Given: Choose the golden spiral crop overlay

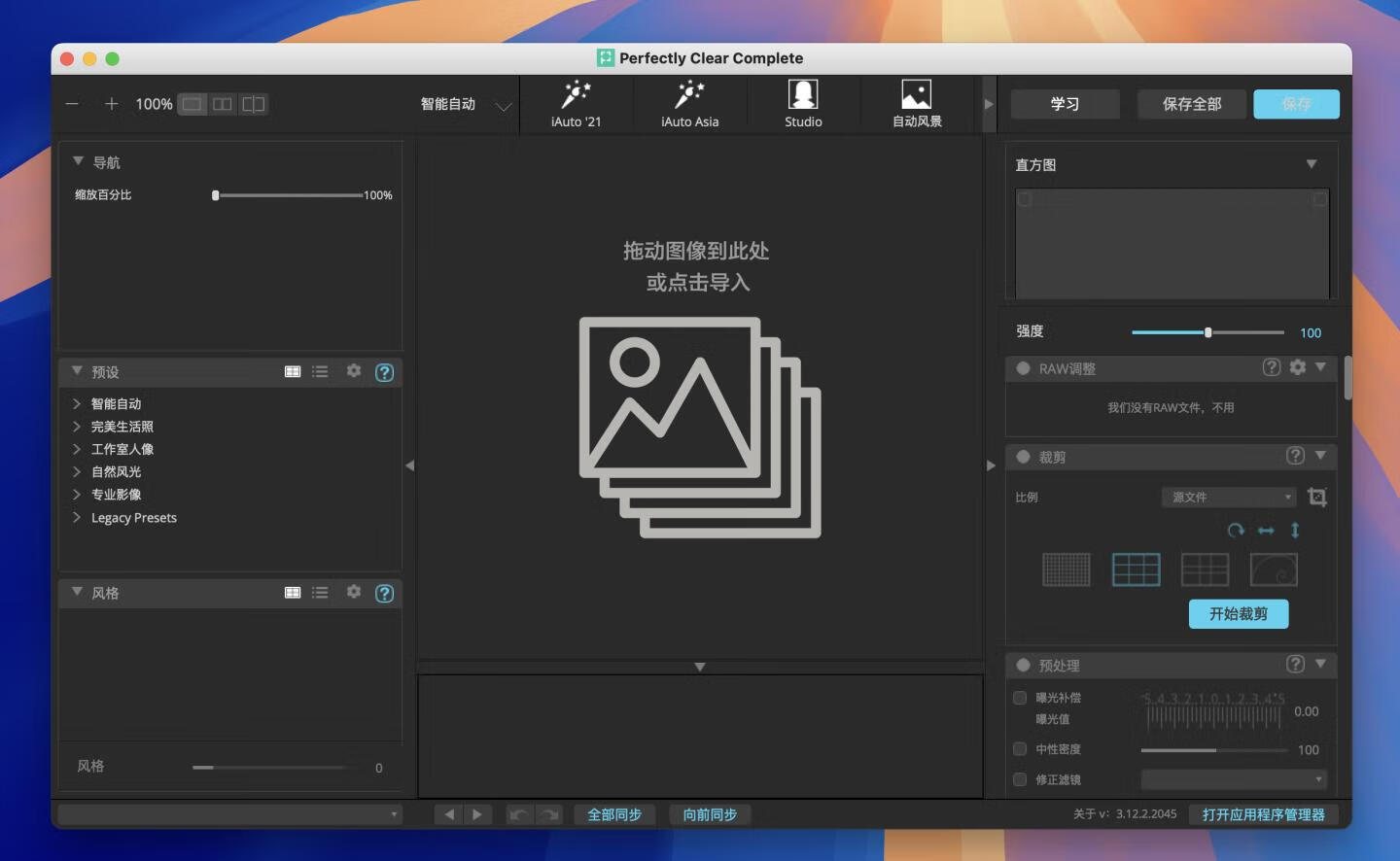Looking at the screenshot, I should click(1274, 569).
